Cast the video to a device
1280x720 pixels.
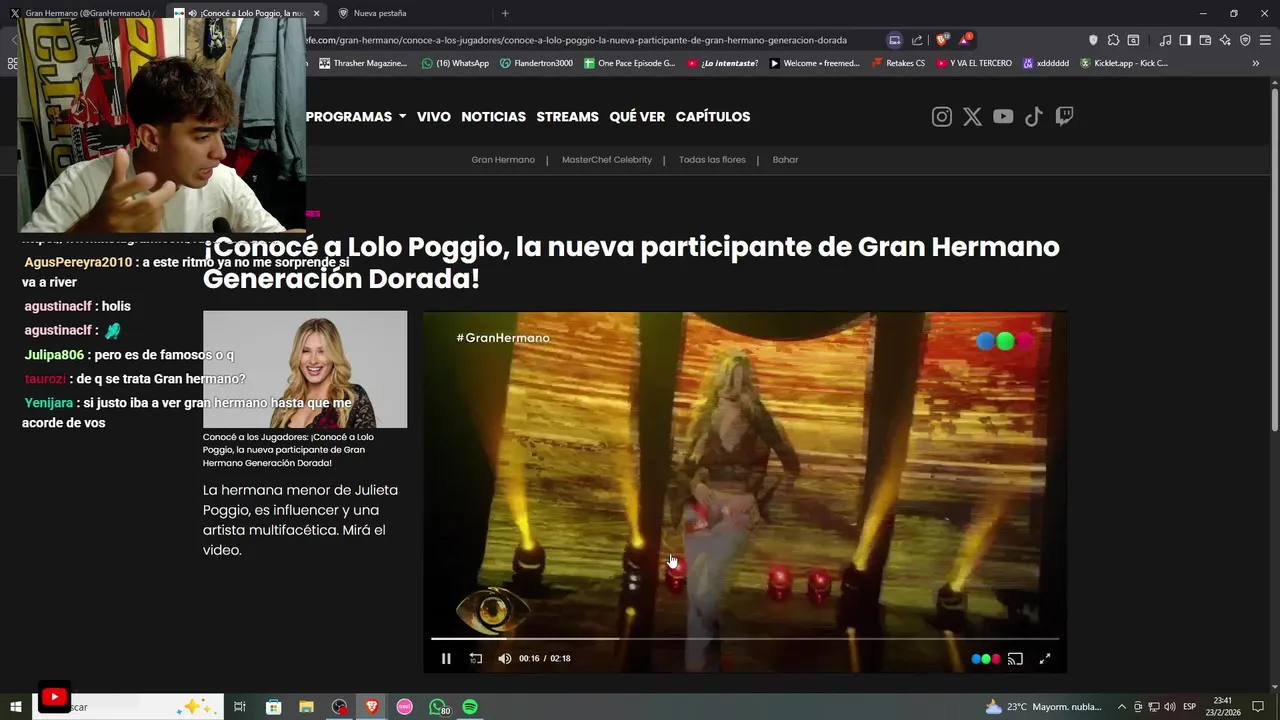tap(1015, 659)
